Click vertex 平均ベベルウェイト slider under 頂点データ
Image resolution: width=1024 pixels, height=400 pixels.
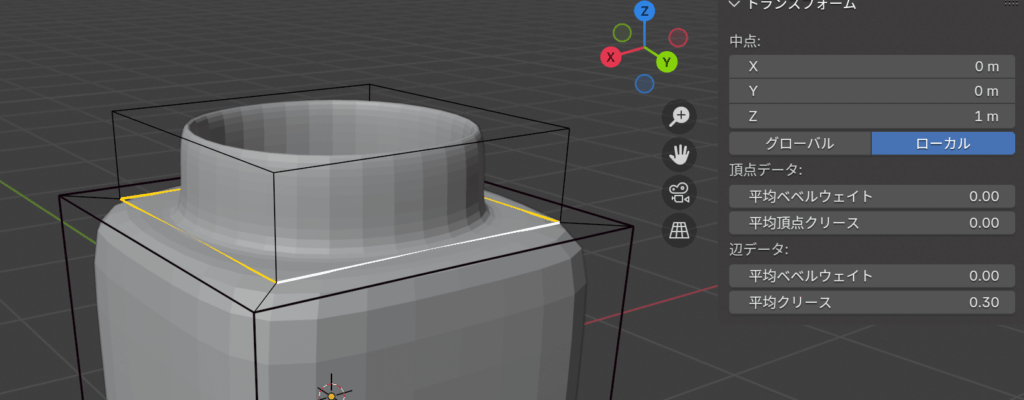tap(871, 196)
